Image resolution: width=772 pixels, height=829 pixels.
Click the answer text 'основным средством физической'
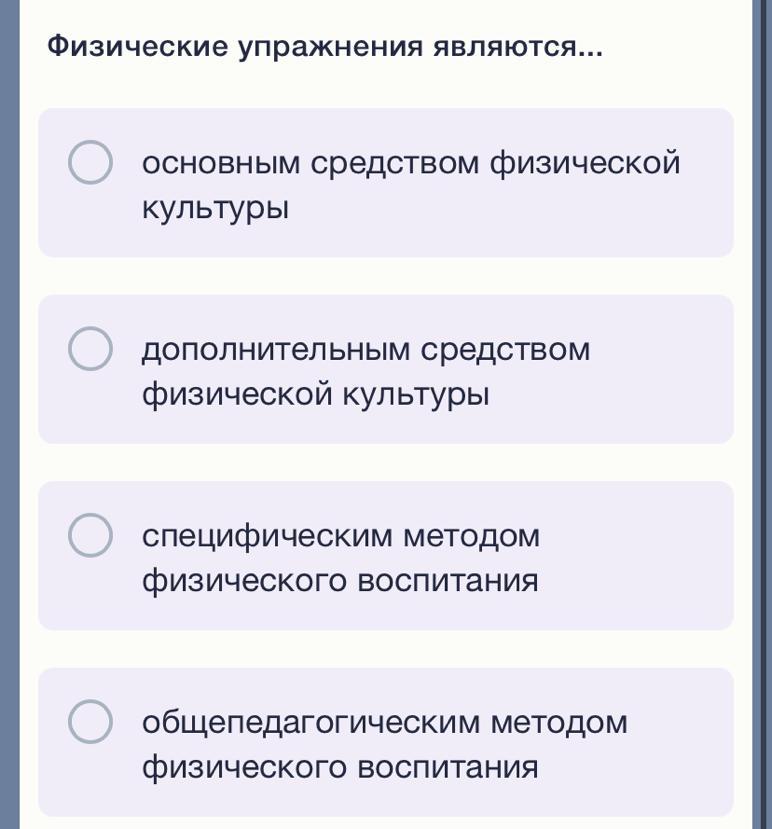click(411, 163)
